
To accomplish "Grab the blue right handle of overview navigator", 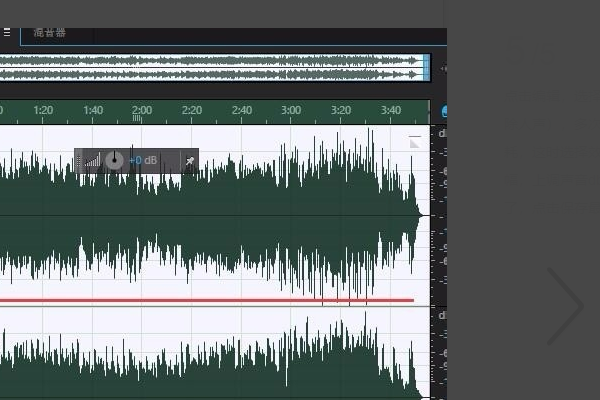I will tap(427, 67).
